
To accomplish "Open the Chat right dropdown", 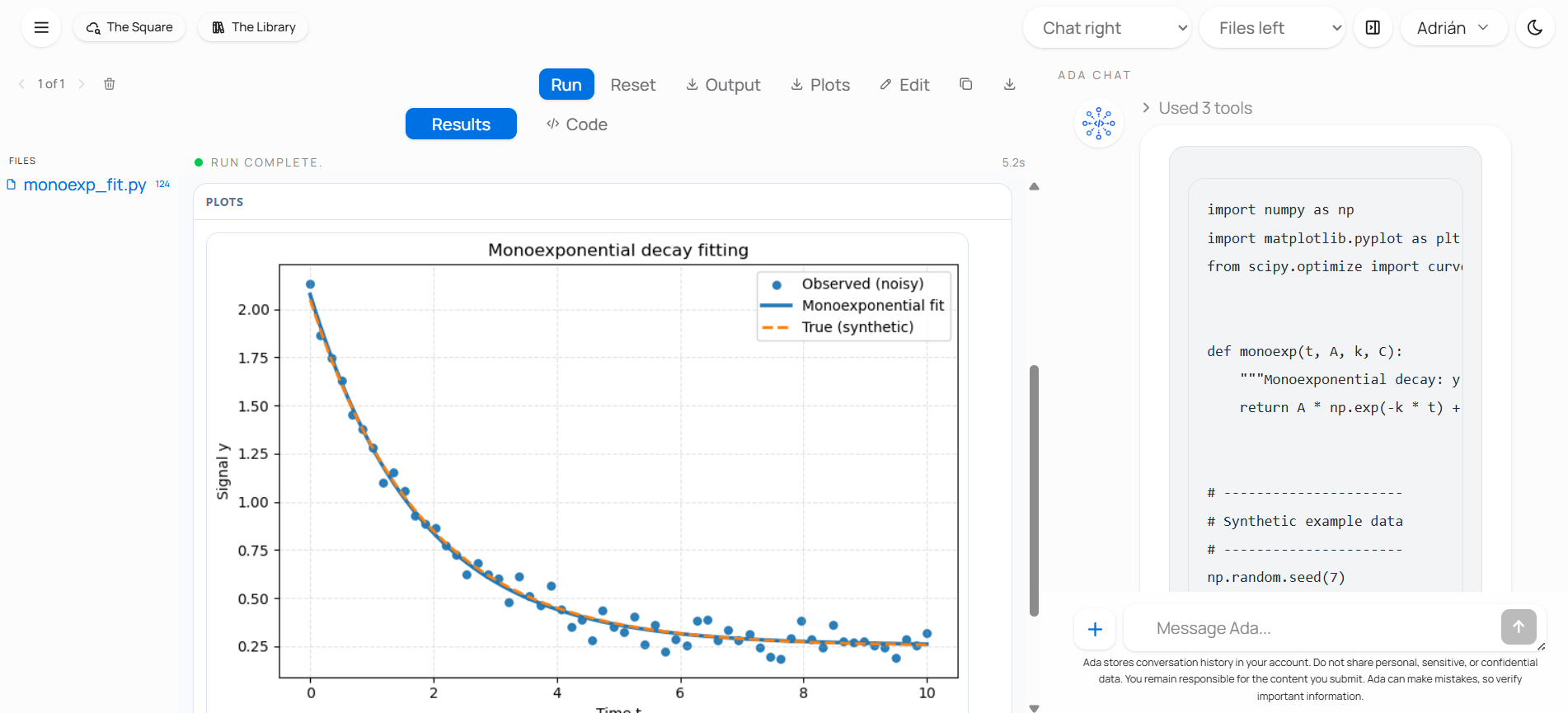I will coord(1106,28).
